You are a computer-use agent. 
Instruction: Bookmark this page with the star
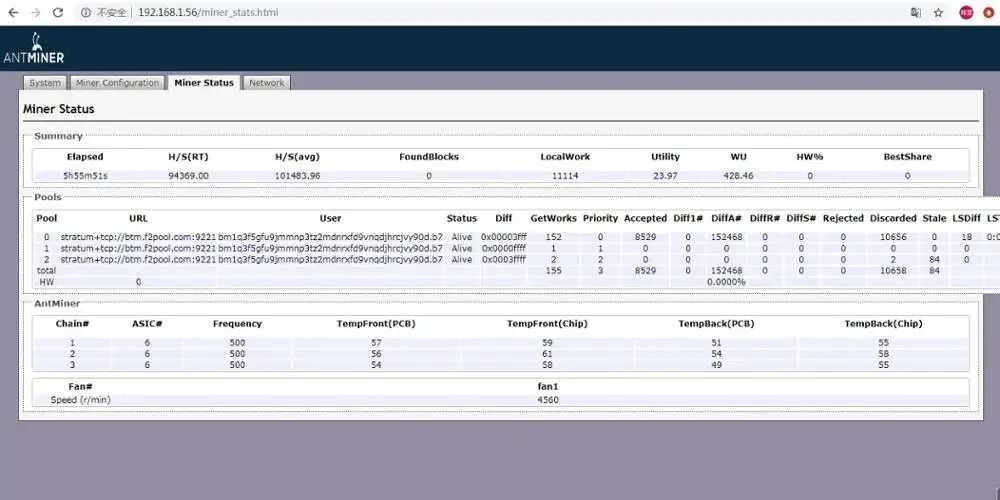pos(938,13)
